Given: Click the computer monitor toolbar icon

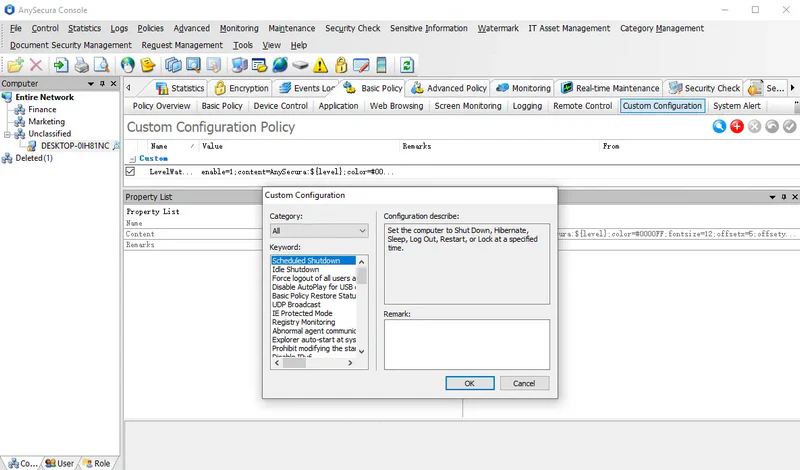Looking at the screenshot, I should 239,65.
